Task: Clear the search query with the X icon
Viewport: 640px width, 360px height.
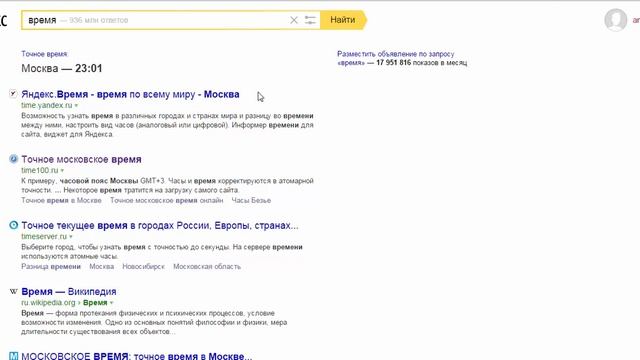Action: pyautogui.click(x=293, y=20)
